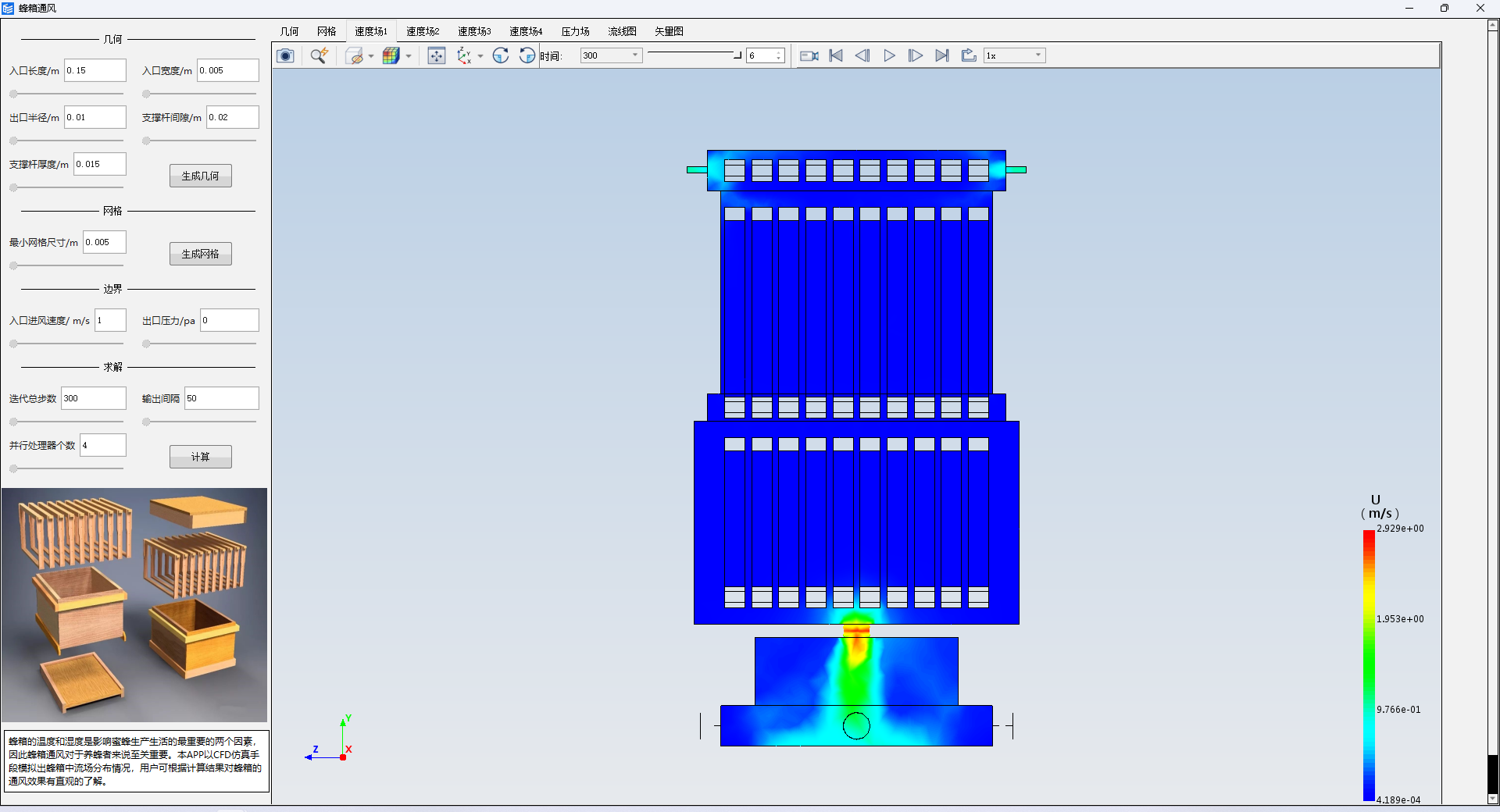Open the colored cube display dropdown arrow
This screenshot has height=812, width=1500.
[x=409, y=56]
